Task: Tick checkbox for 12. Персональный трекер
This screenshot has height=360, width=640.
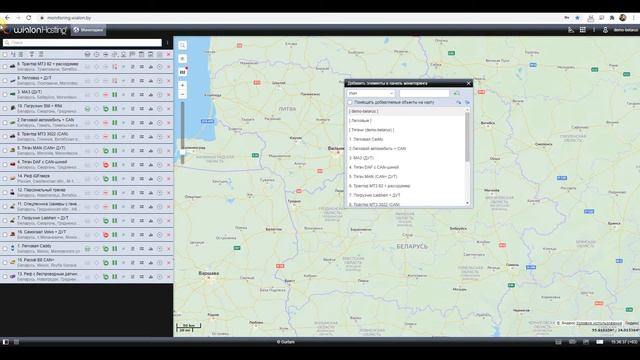Action: (5, 193)
